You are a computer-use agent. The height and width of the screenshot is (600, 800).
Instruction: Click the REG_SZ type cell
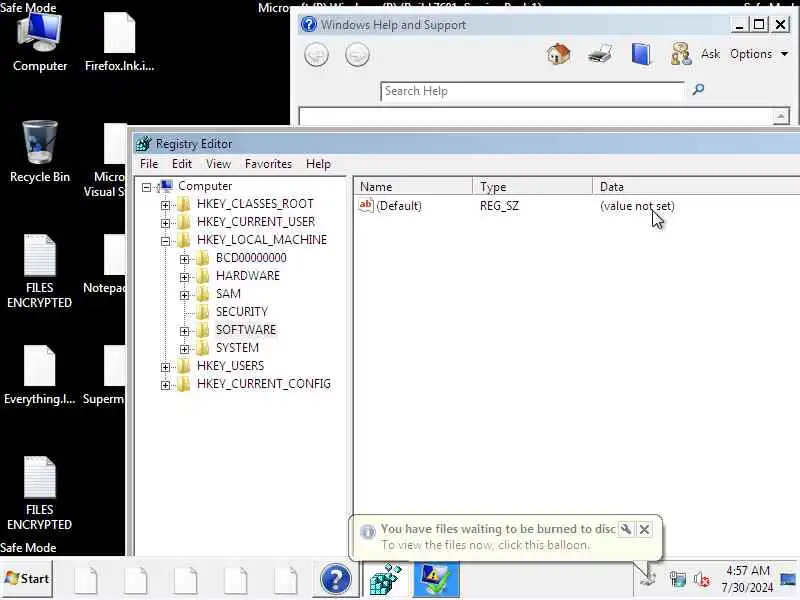[499, 206]
